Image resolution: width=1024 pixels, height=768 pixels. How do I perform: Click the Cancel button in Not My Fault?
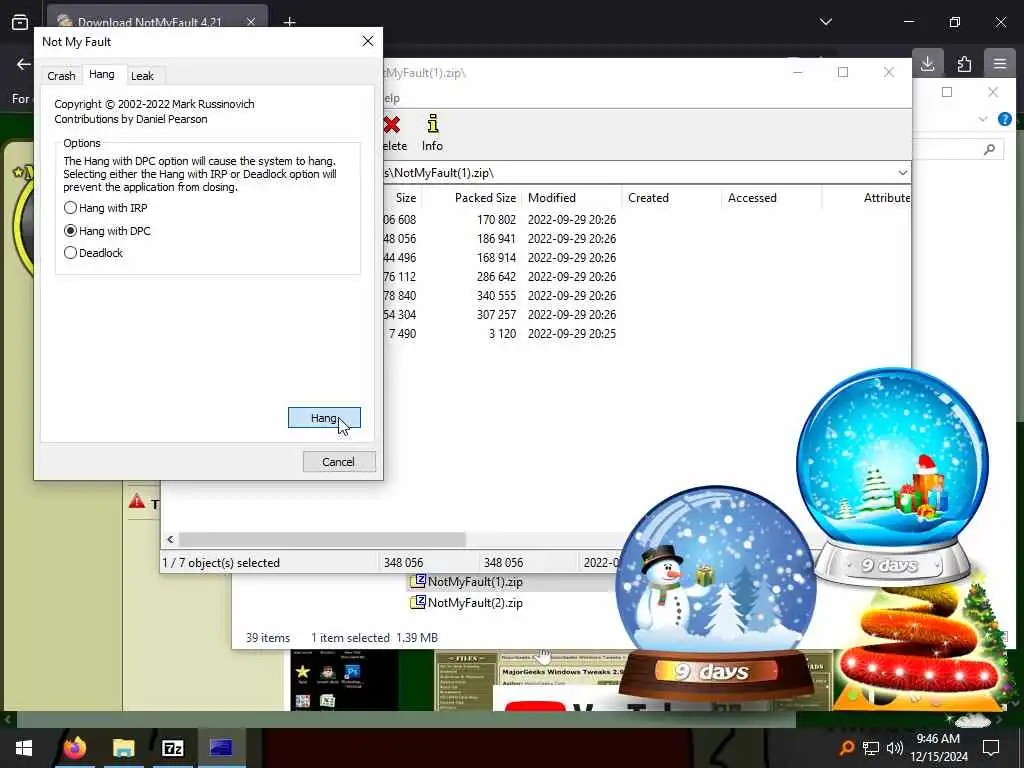point(338,462)
